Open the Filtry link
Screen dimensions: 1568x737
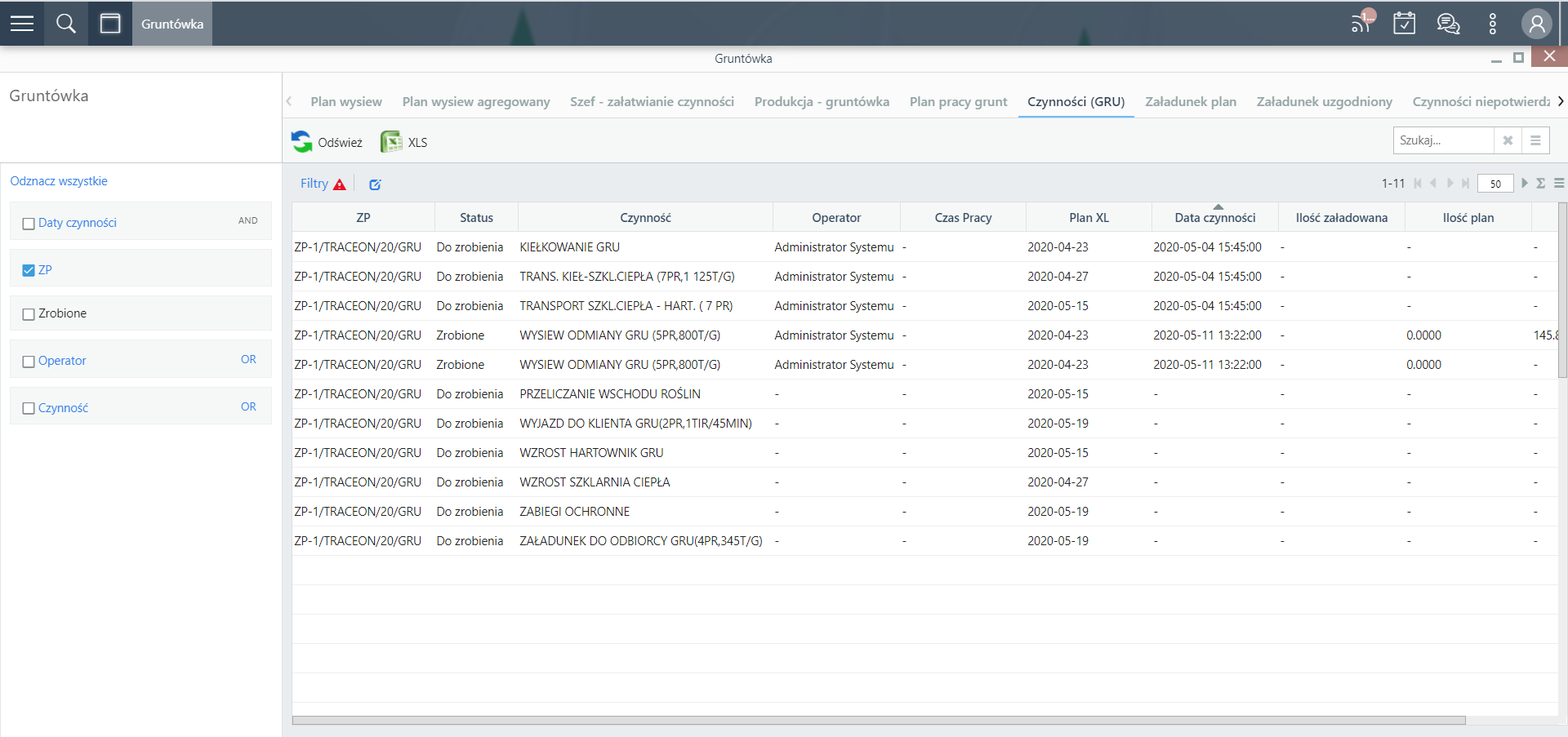[314, 184]
